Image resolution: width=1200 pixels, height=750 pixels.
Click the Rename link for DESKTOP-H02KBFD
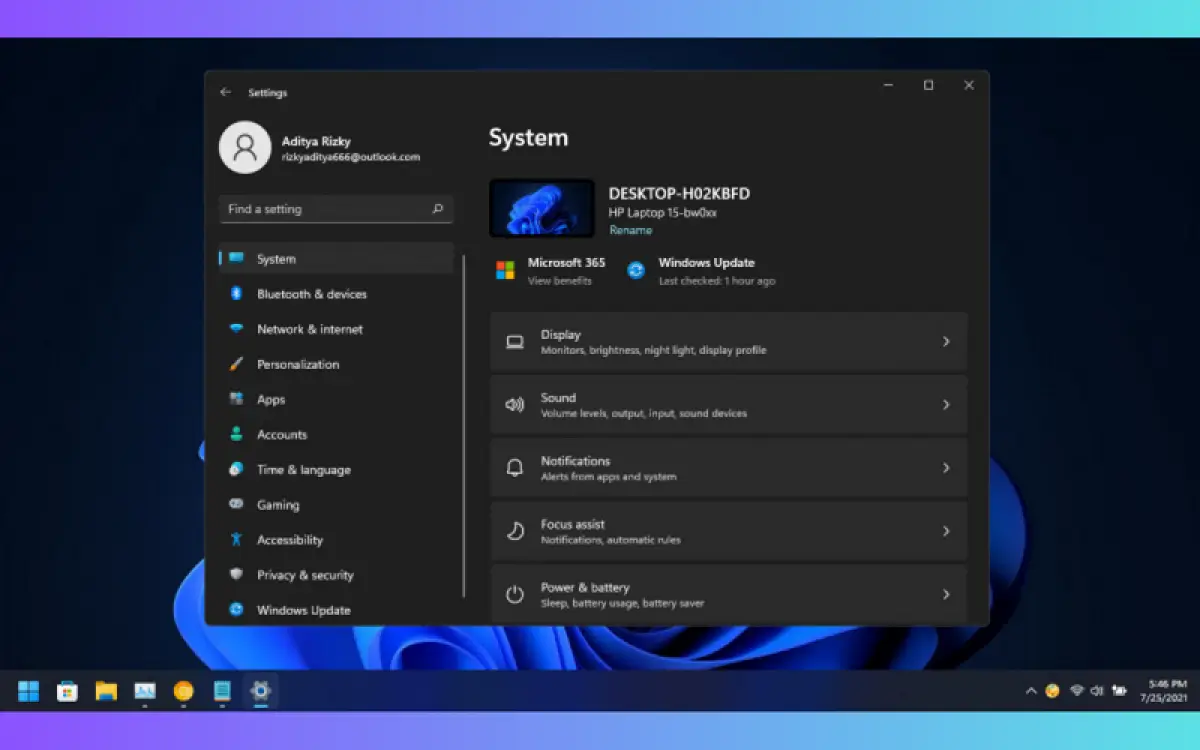pyautogui.click(x=631, y=230)
